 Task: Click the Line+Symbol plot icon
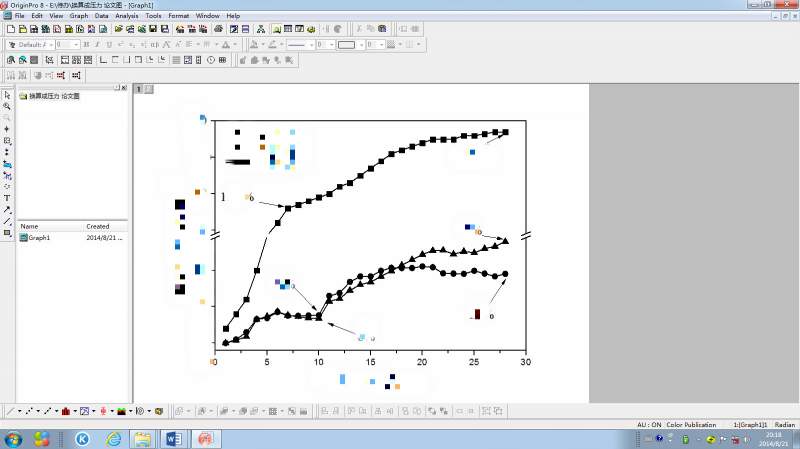coord(47,411)
